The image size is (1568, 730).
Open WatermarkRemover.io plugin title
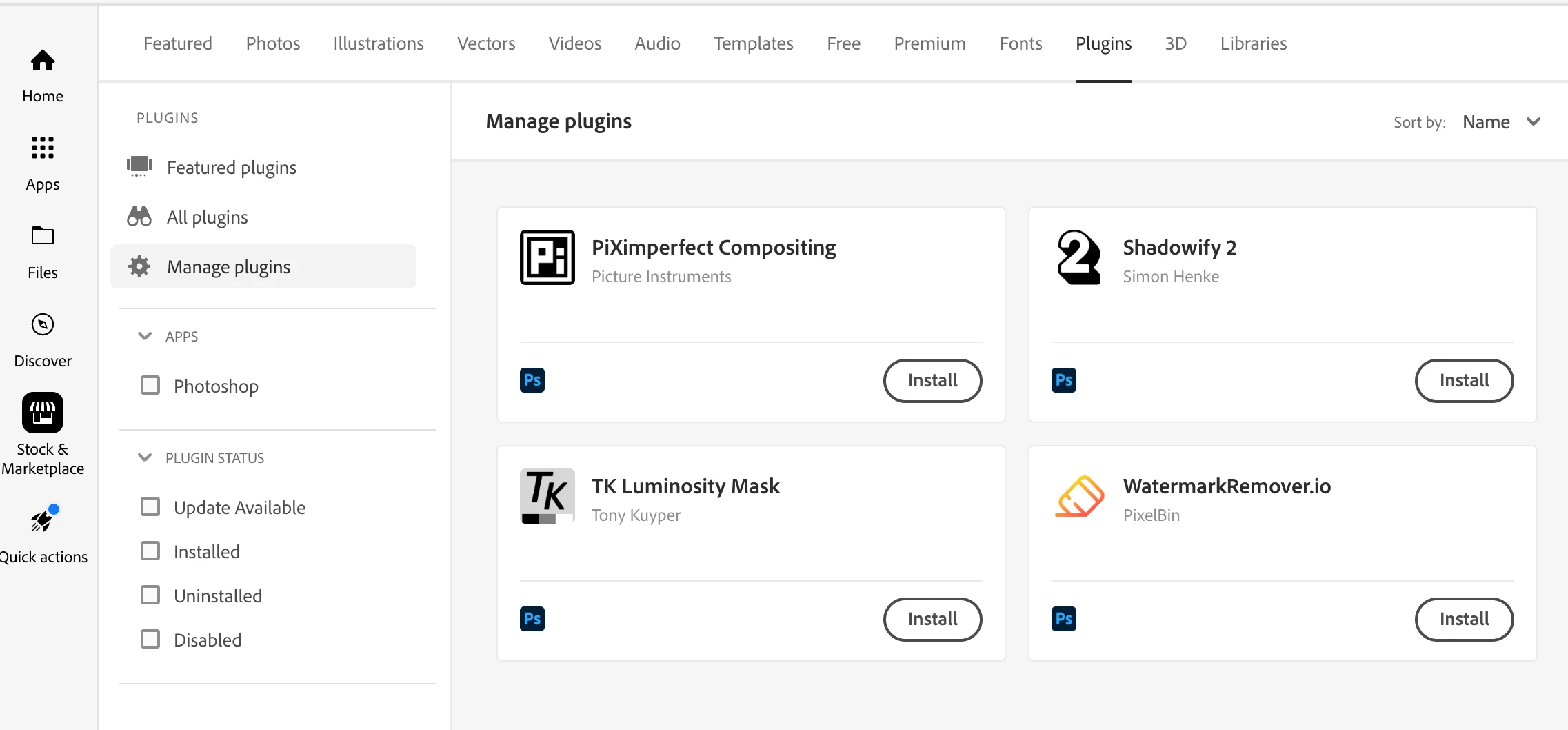[x=1227, y=486]
